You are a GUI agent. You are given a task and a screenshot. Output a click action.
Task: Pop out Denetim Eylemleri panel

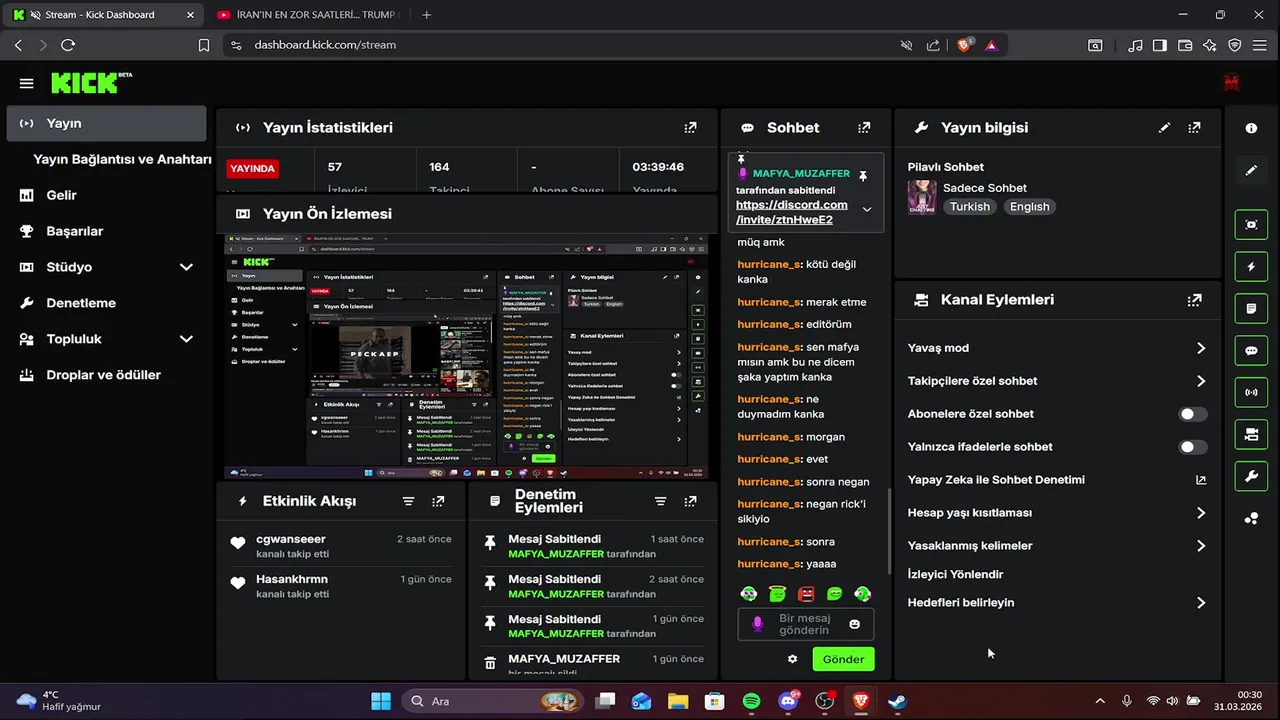[690, 501]
